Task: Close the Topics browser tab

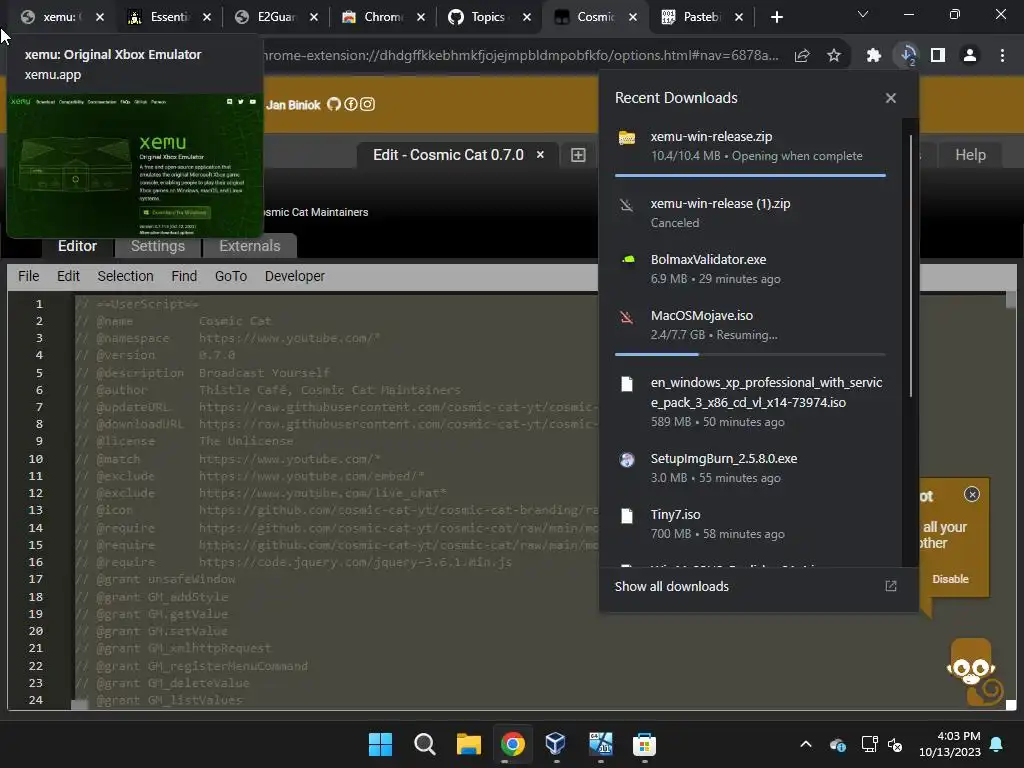Action: 527,17
